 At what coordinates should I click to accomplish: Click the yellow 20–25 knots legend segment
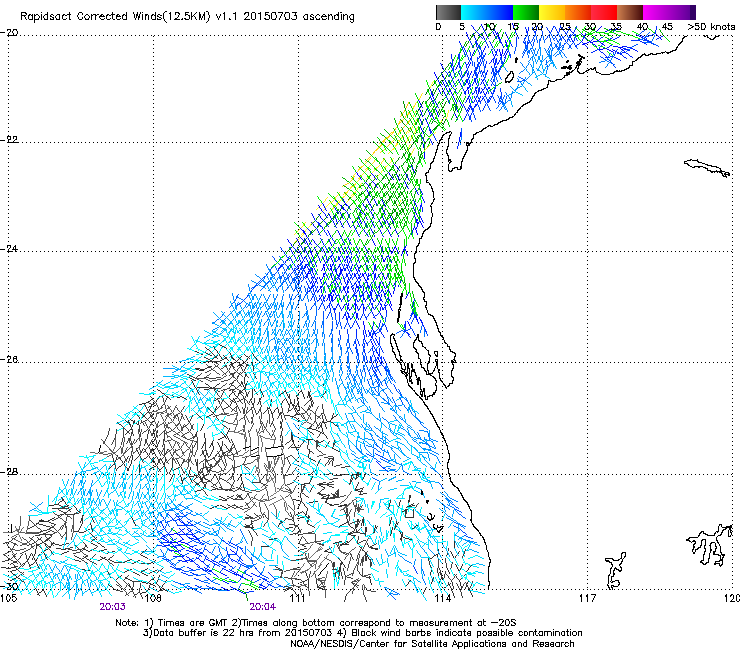(x=552, y=12)
